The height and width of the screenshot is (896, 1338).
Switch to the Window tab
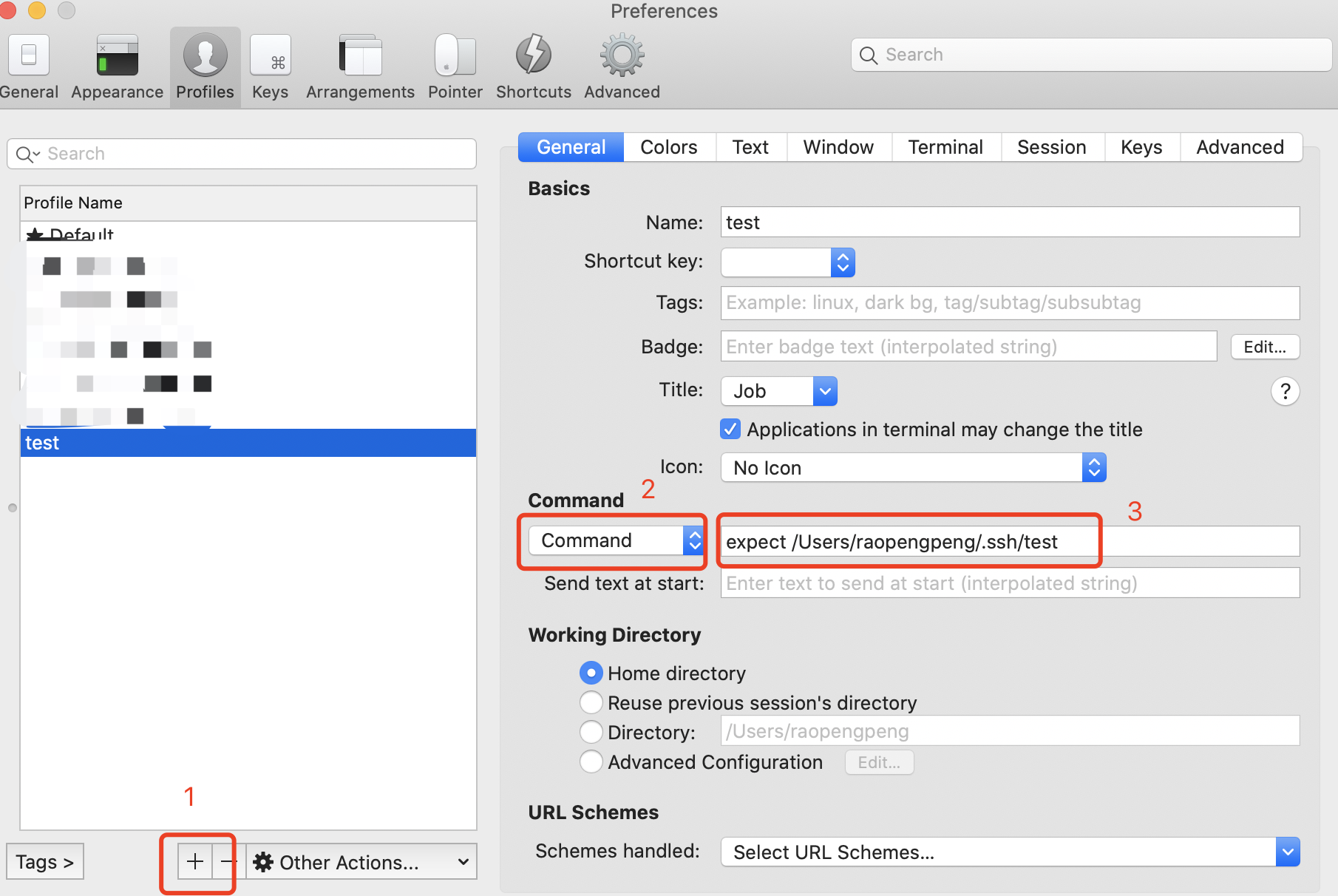point(838,147)
